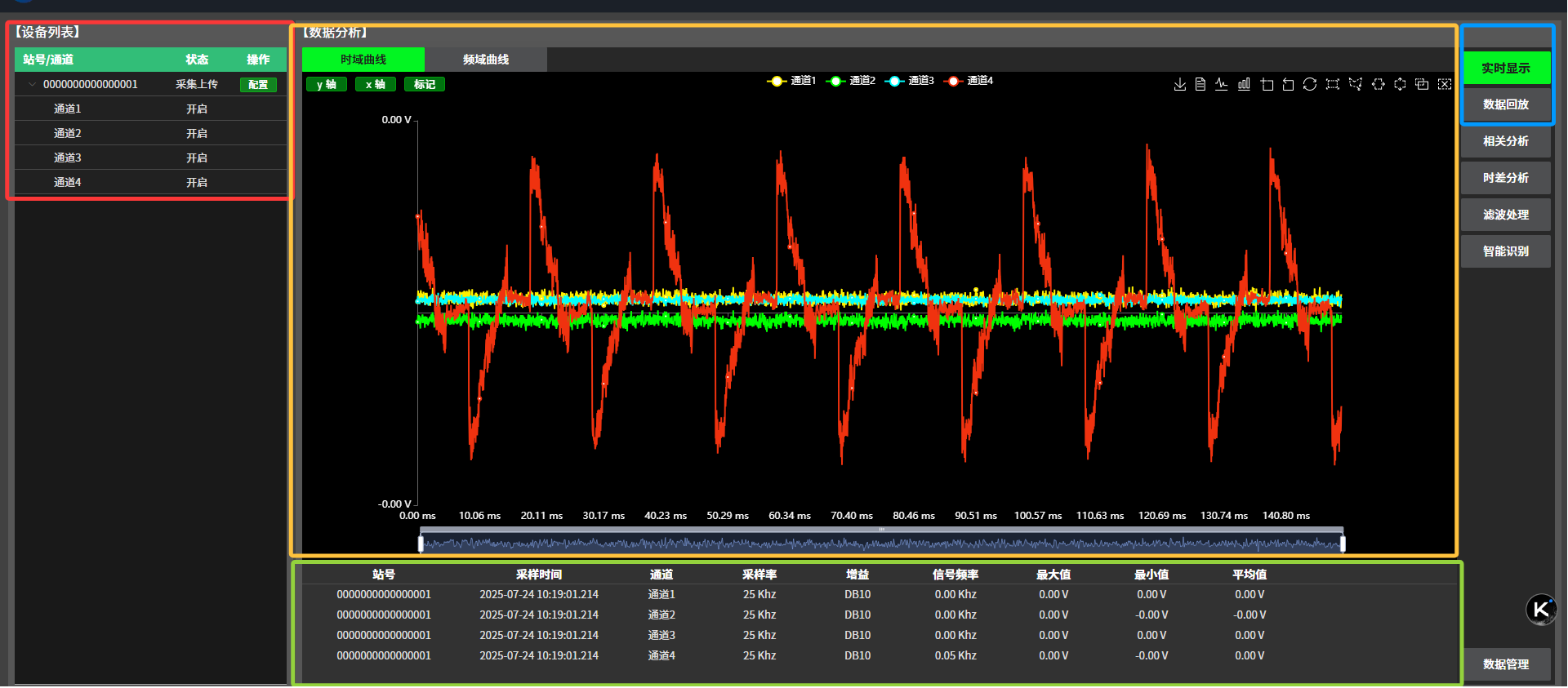Image resolution: width=1568 pixels, height=688 pixels.
Task: Open the y 轴 axis options
Action: click(x=327, y=84)
